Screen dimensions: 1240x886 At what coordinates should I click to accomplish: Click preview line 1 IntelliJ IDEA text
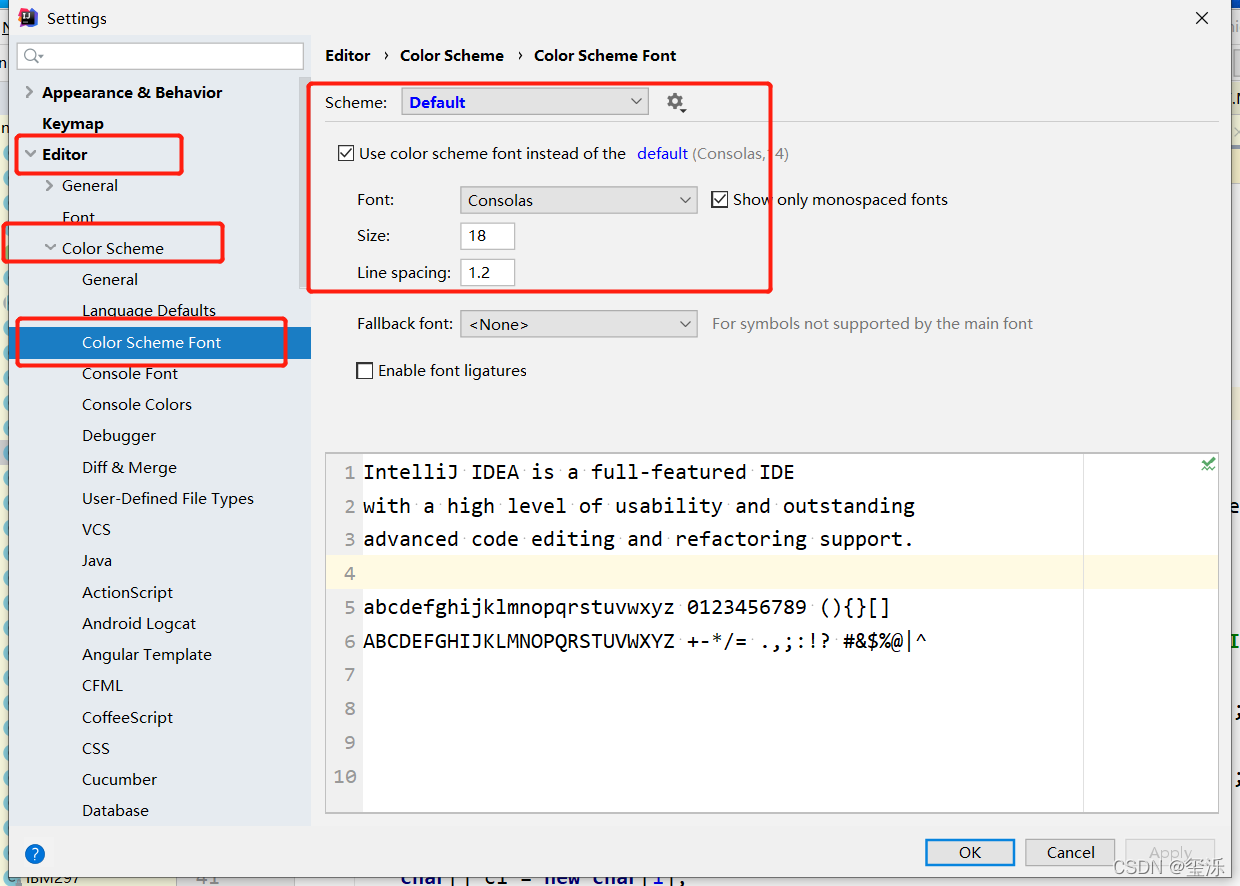coord(579,472)
